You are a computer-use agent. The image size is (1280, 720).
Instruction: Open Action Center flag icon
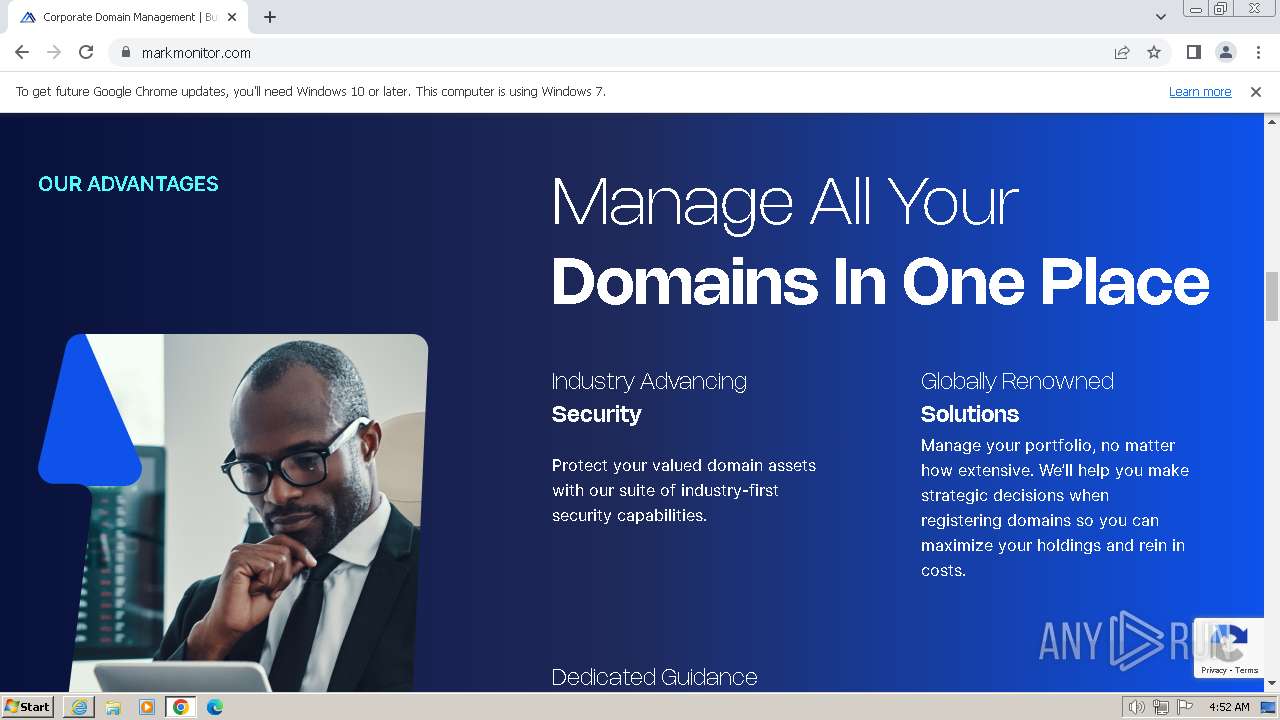(x=1185, y=707)
